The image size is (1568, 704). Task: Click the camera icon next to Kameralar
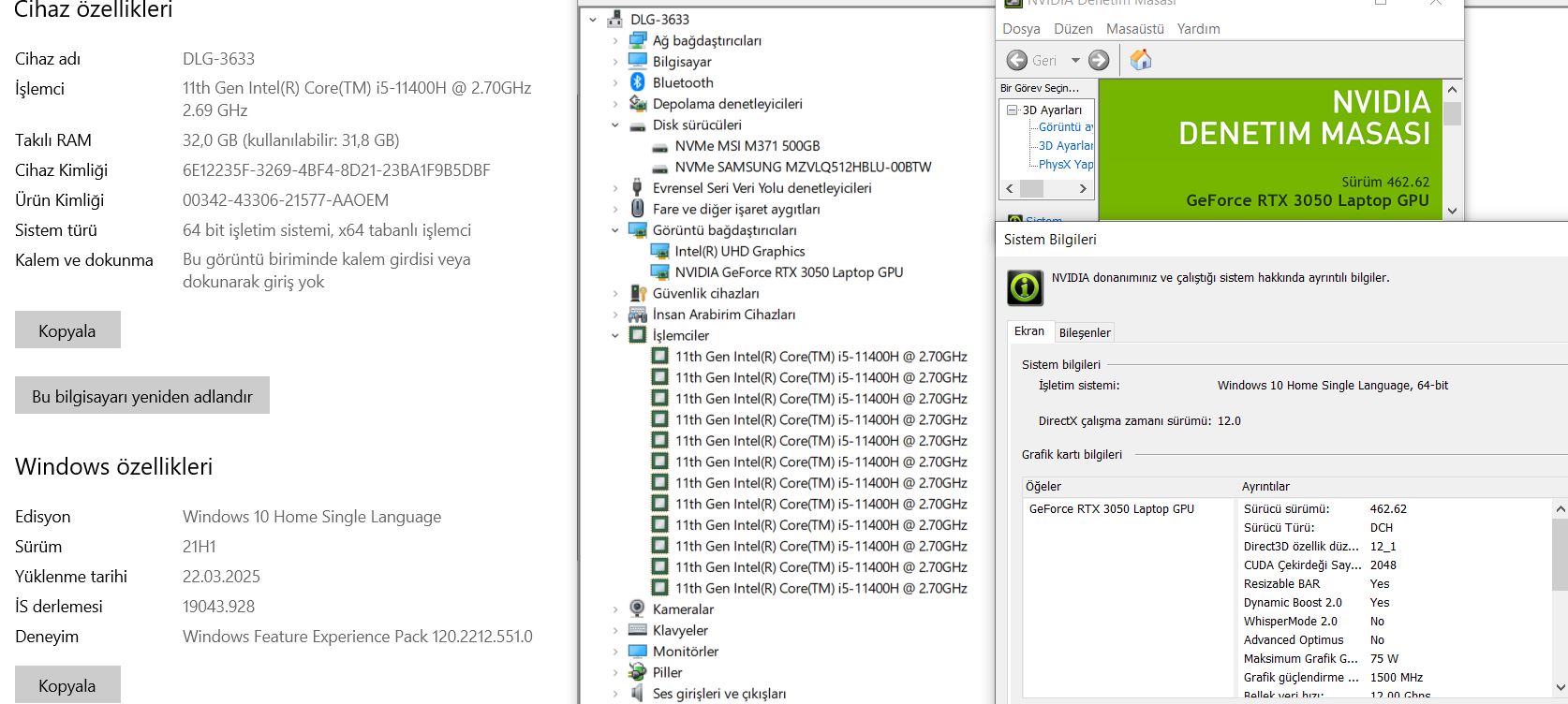click(x=638, y=609)
